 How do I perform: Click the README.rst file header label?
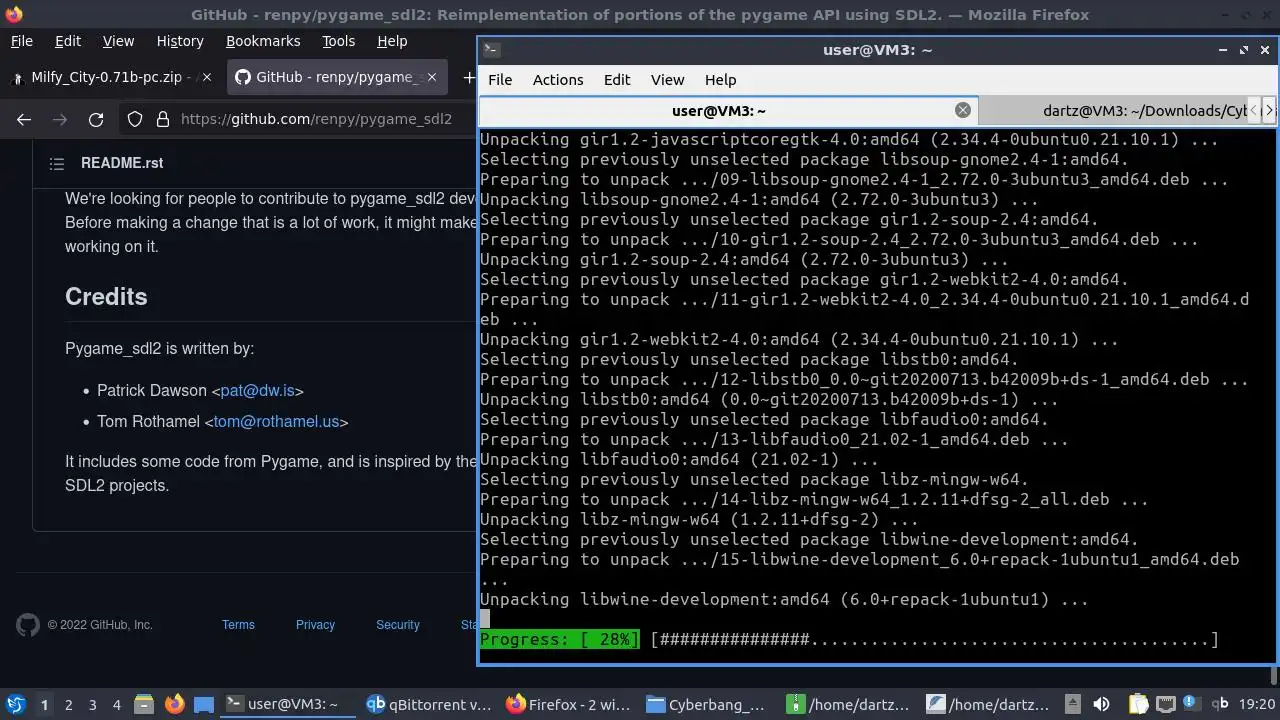coord(122,163)
